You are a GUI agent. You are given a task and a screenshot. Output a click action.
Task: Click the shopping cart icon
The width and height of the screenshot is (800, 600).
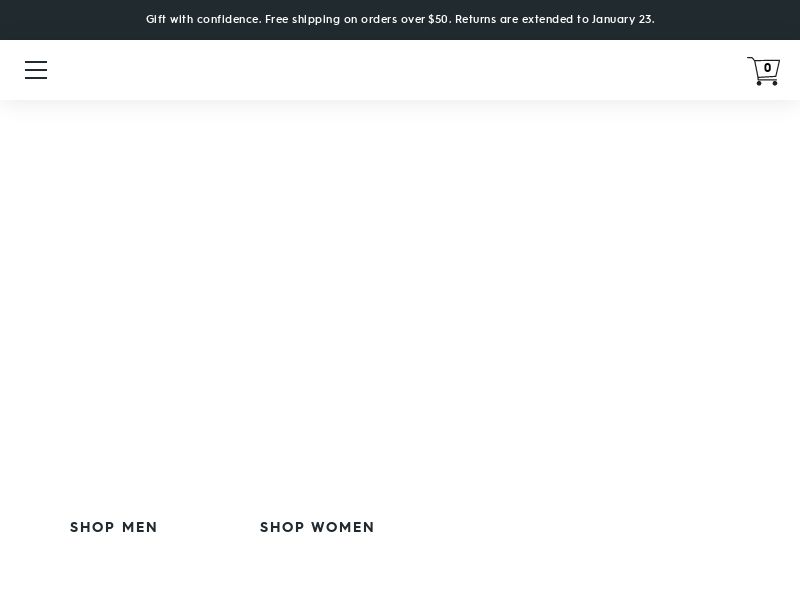(762, 71)
